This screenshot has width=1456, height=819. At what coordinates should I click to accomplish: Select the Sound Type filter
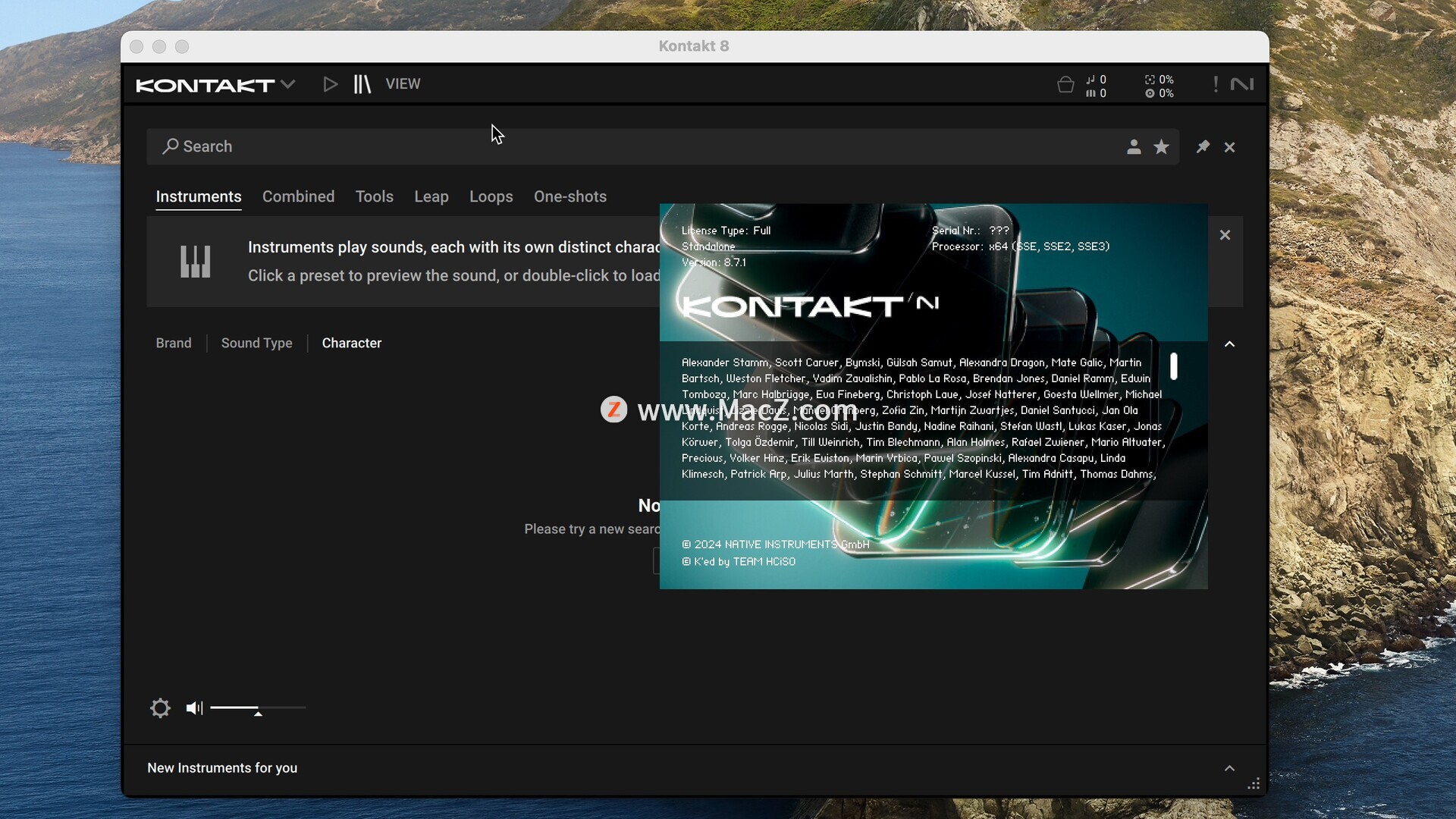point(256,343)
